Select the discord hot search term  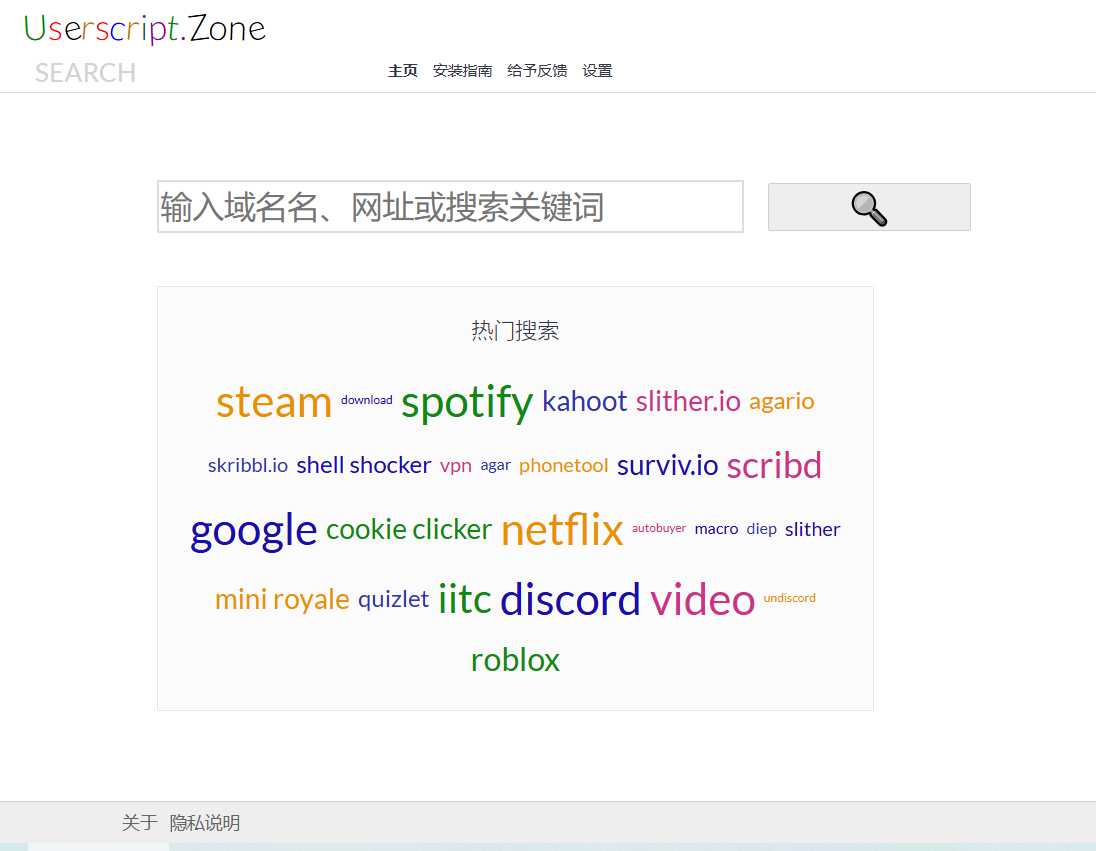tap(570, 599)
